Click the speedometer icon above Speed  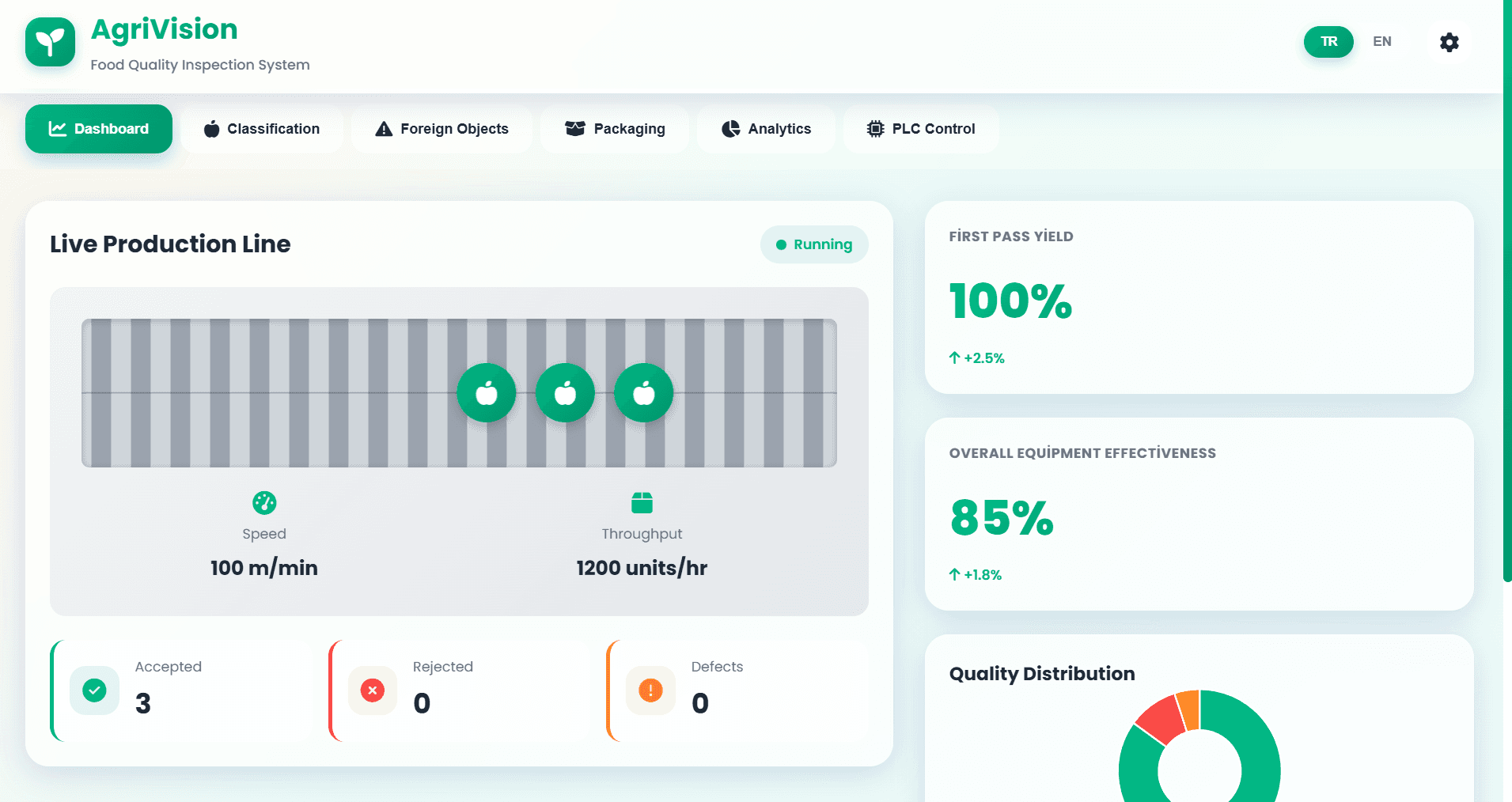[x=264, y=502]
